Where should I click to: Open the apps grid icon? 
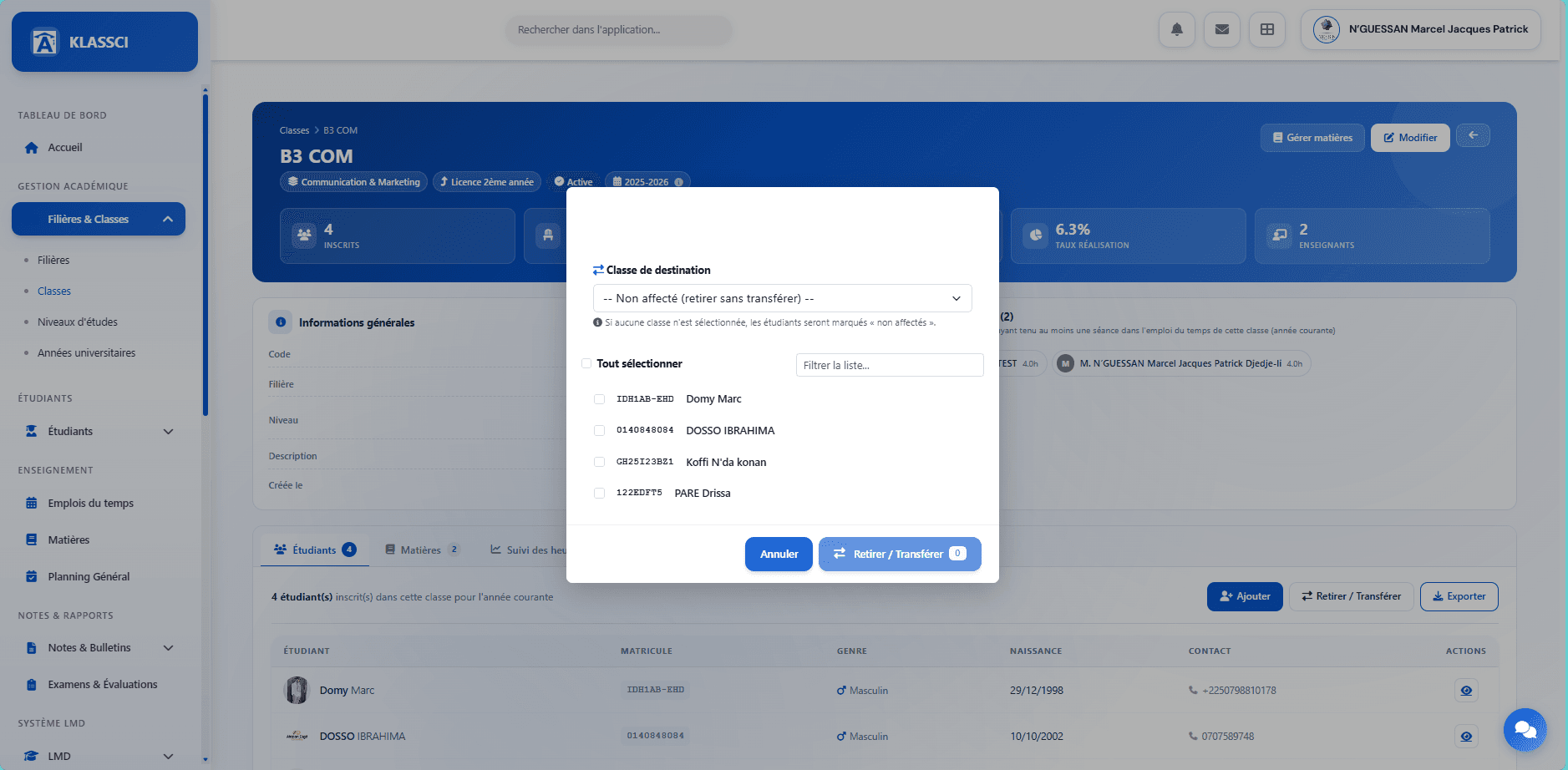click(1266, 29)
